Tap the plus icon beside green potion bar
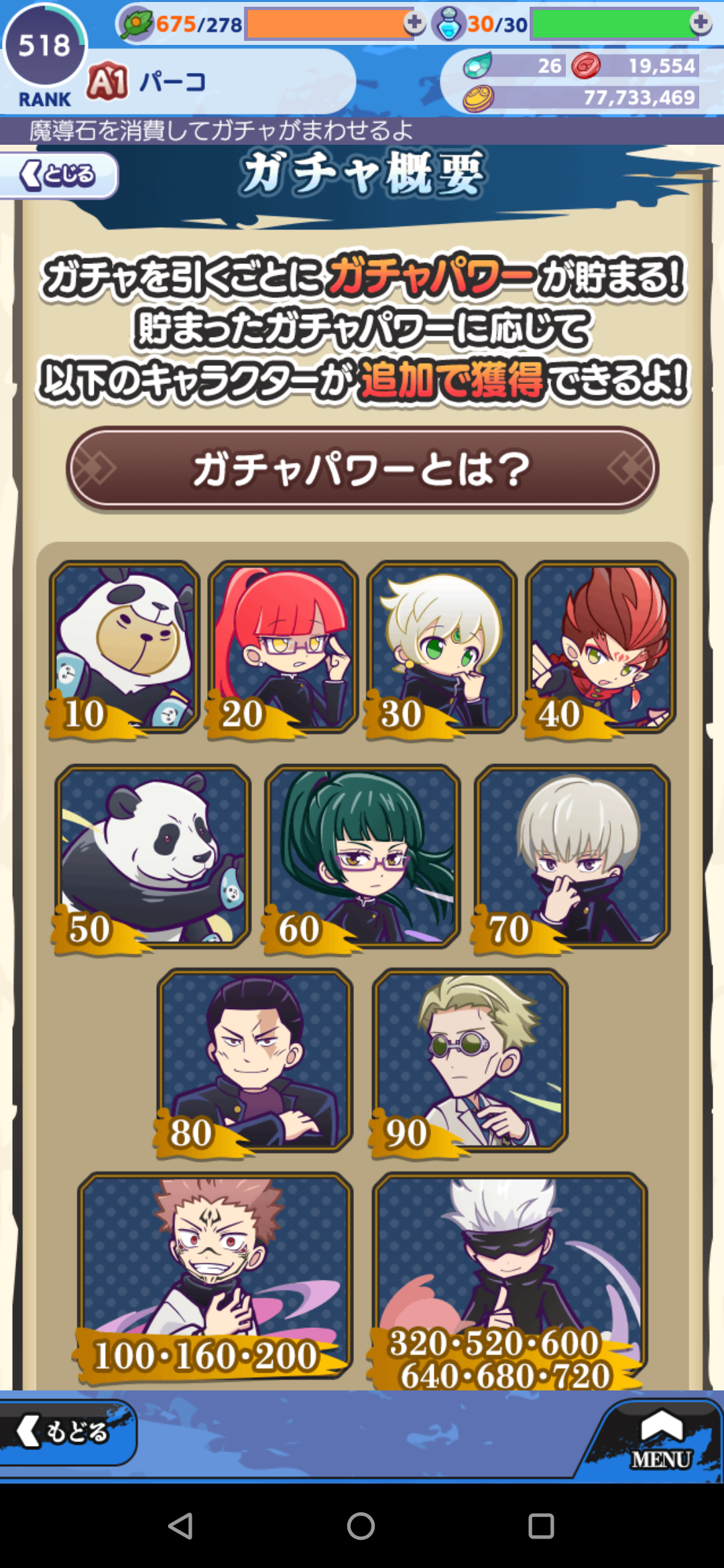This screenshot has width=724, height=1568. coord(701,23)
